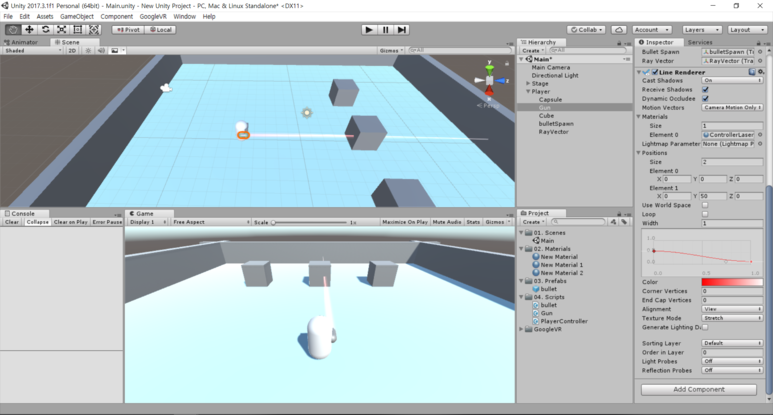
Task: Click the Stats button
Action: click(x=473, y=222)
